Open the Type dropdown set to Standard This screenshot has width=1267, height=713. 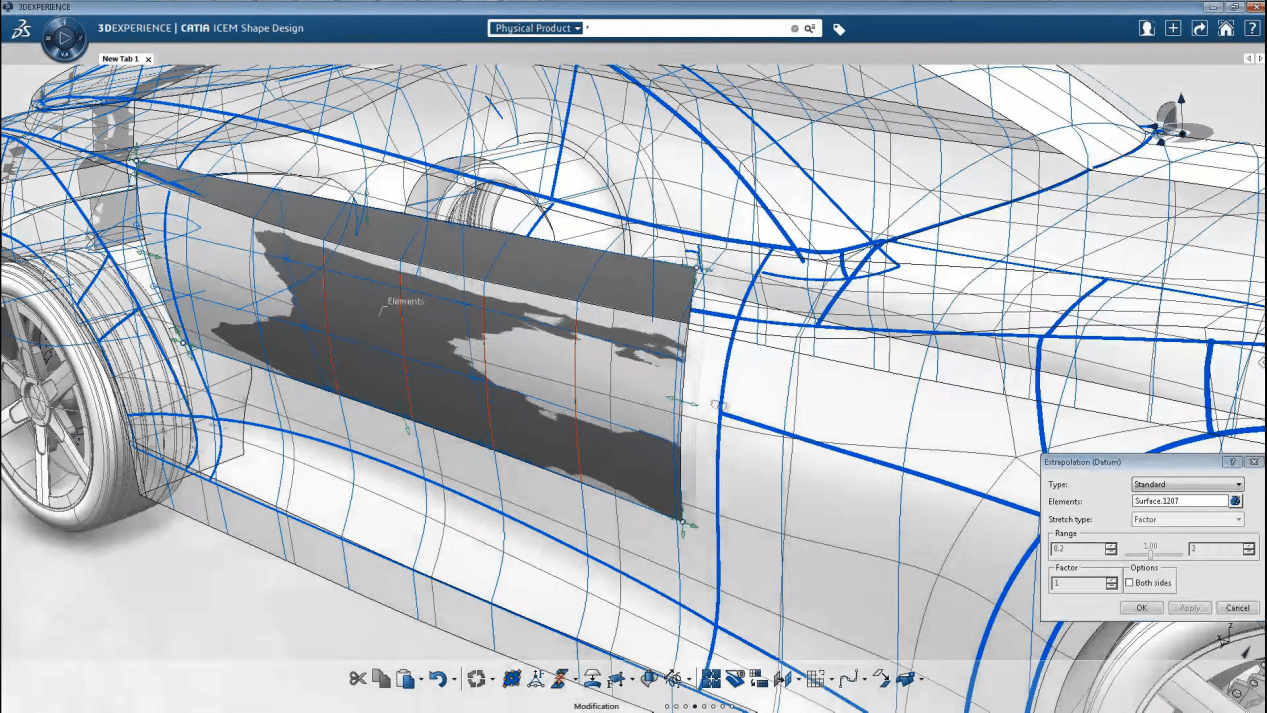(1188, 484)
